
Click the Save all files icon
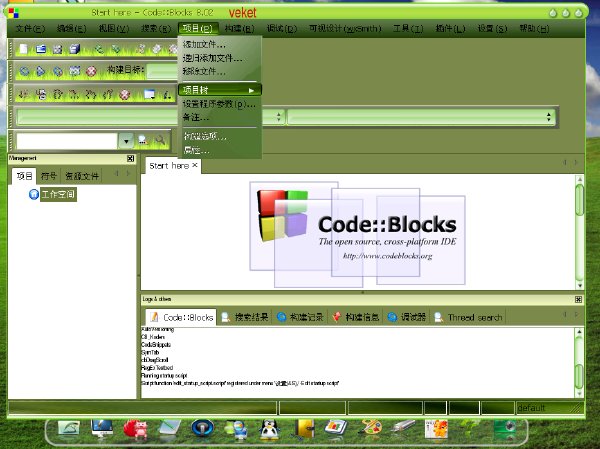(75, 49)
